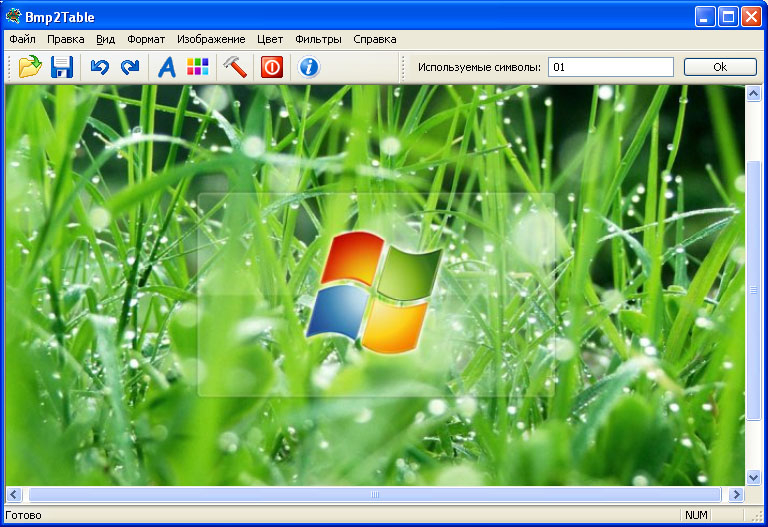The height and width of the screenshot is (527, 768).
Task: Open the colored squares palette icon
Action: (197, 67)
